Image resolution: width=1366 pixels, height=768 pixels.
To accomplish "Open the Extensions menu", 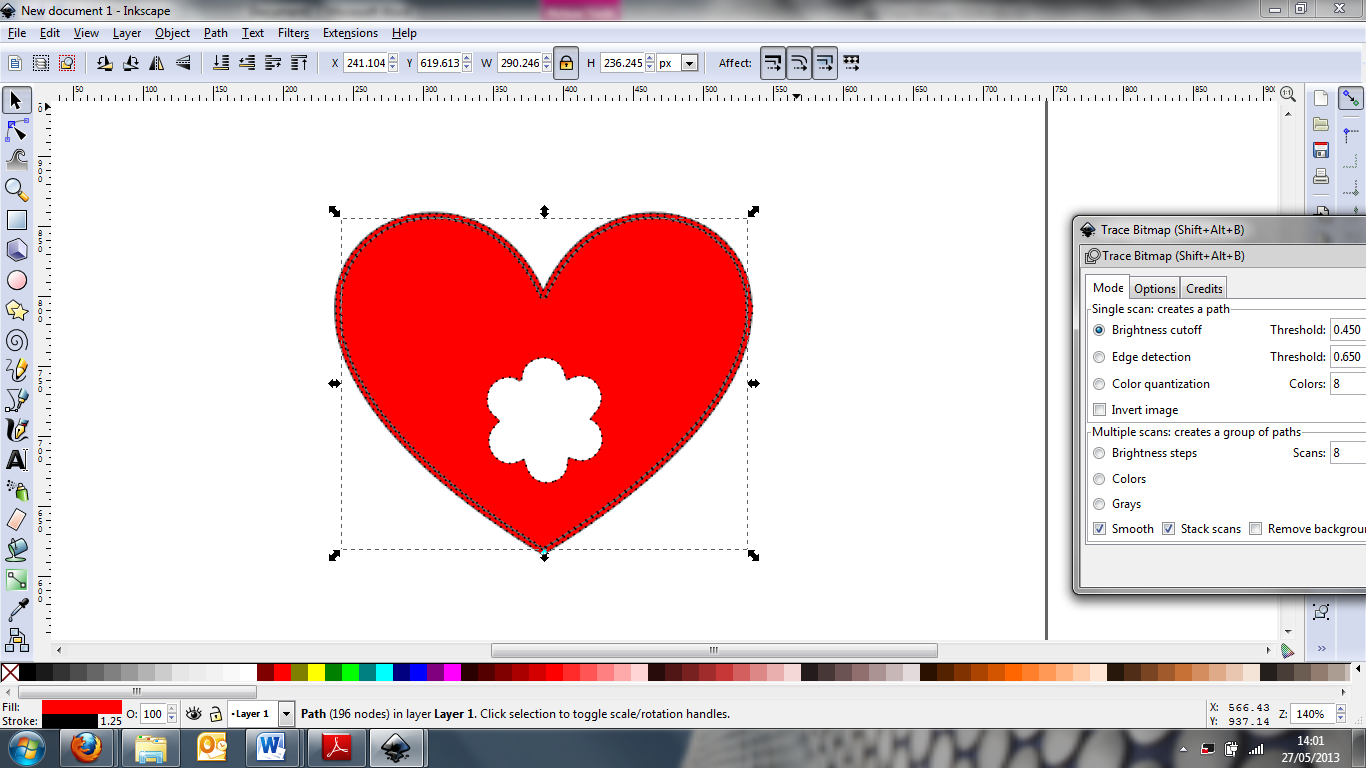I will 350,33.
